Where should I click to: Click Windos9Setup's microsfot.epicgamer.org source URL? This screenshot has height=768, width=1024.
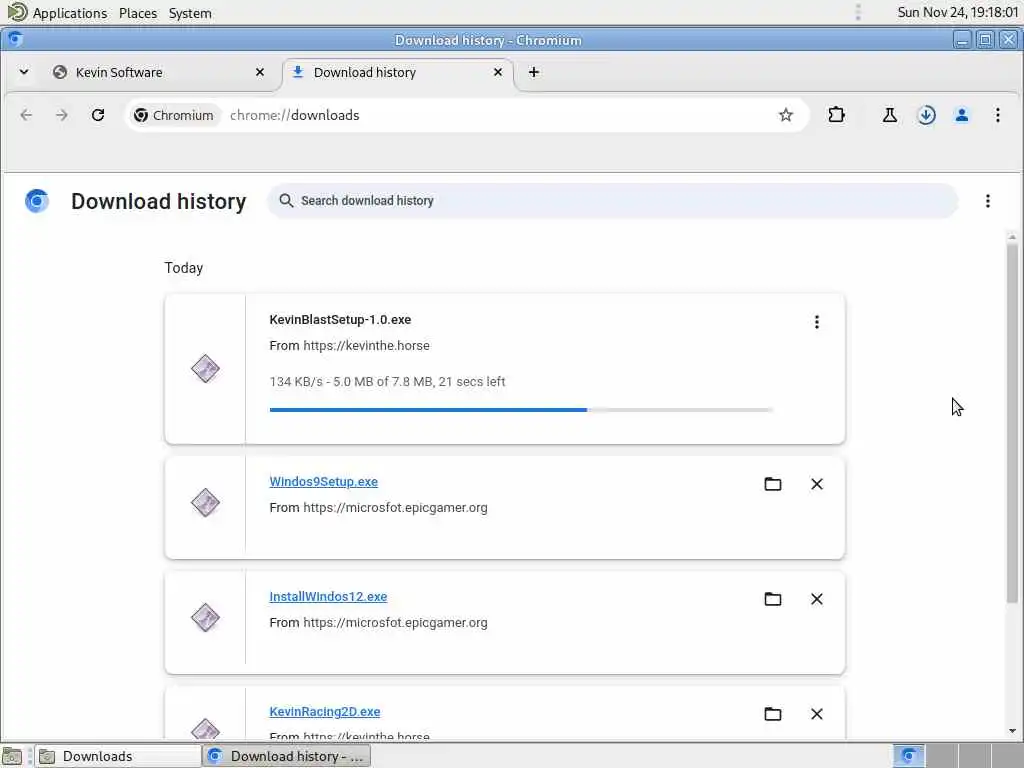[395, 507]
